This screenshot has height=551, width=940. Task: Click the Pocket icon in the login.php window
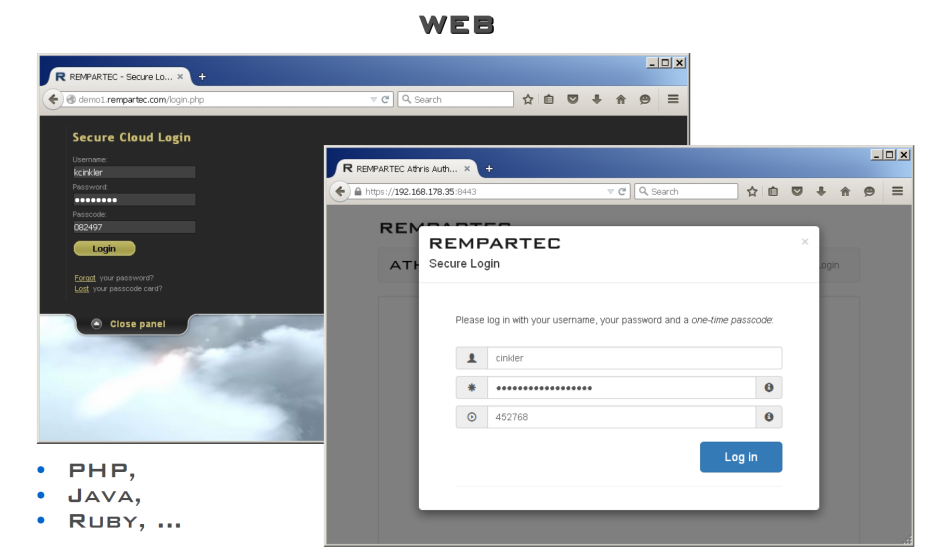click(x=573, y=100)
